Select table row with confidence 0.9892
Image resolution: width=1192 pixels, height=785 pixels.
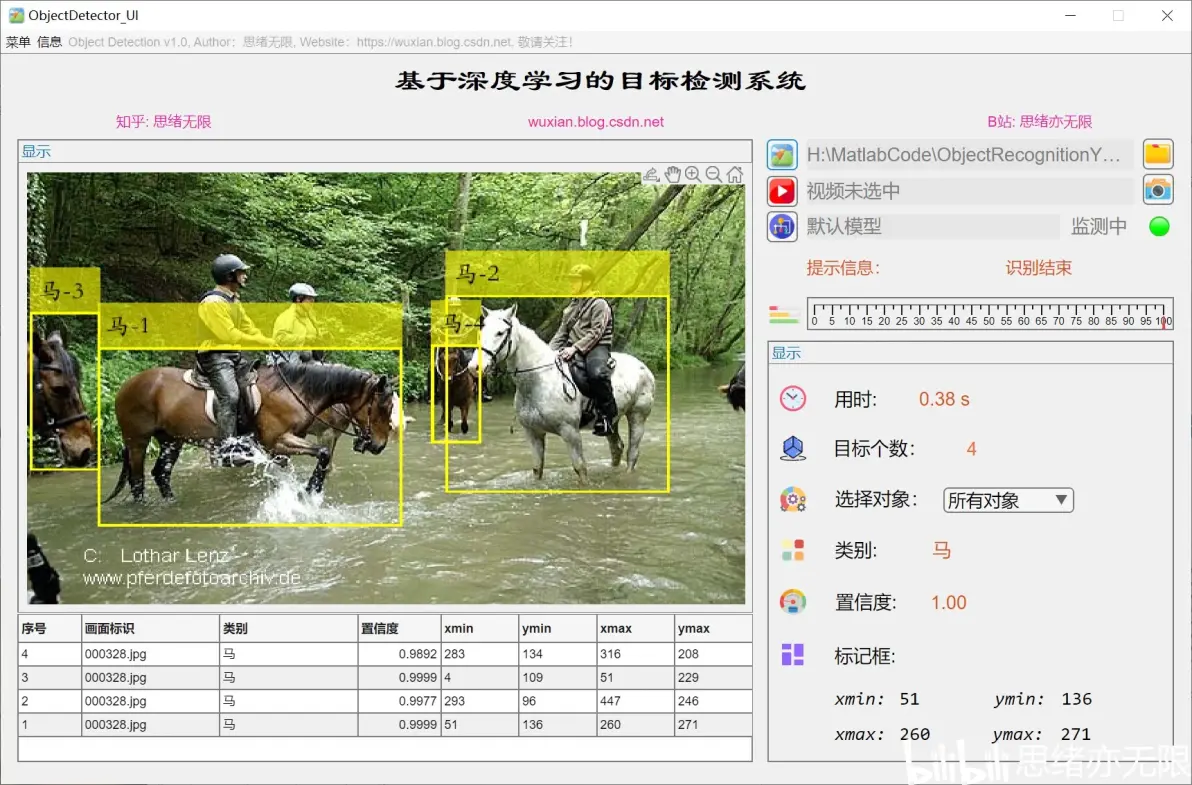(385, 654)
